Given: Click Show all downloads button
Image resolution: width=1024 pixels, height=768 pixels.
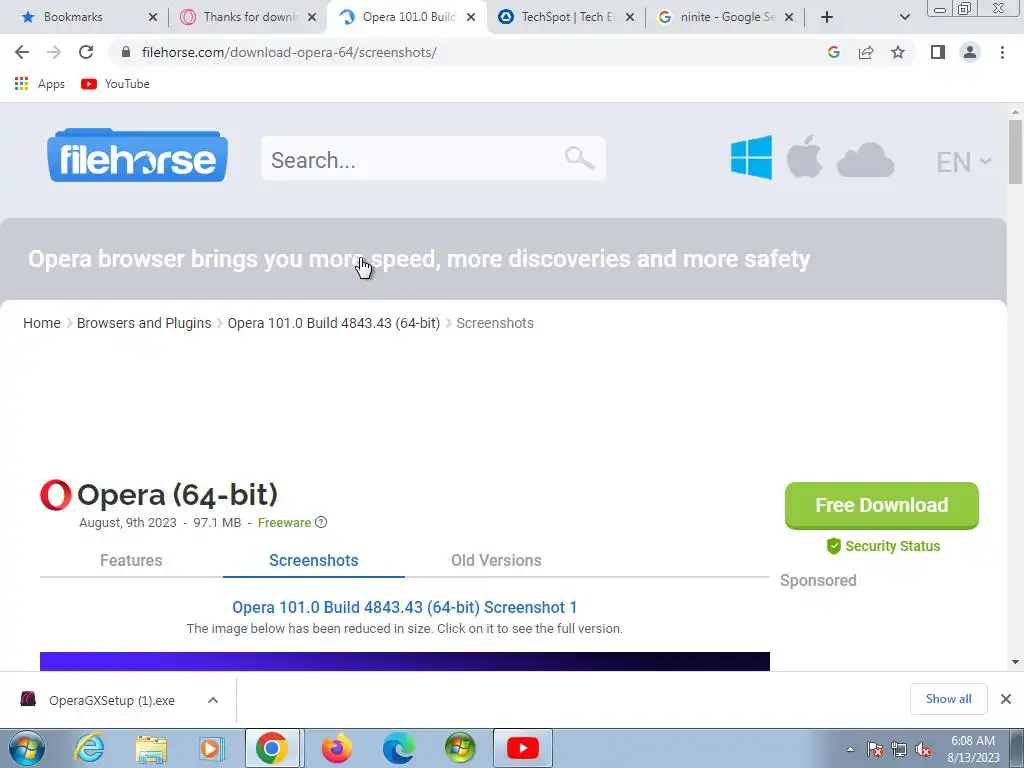Looking at the screenshot, I should pyautogui.click(x=948, y=699).
